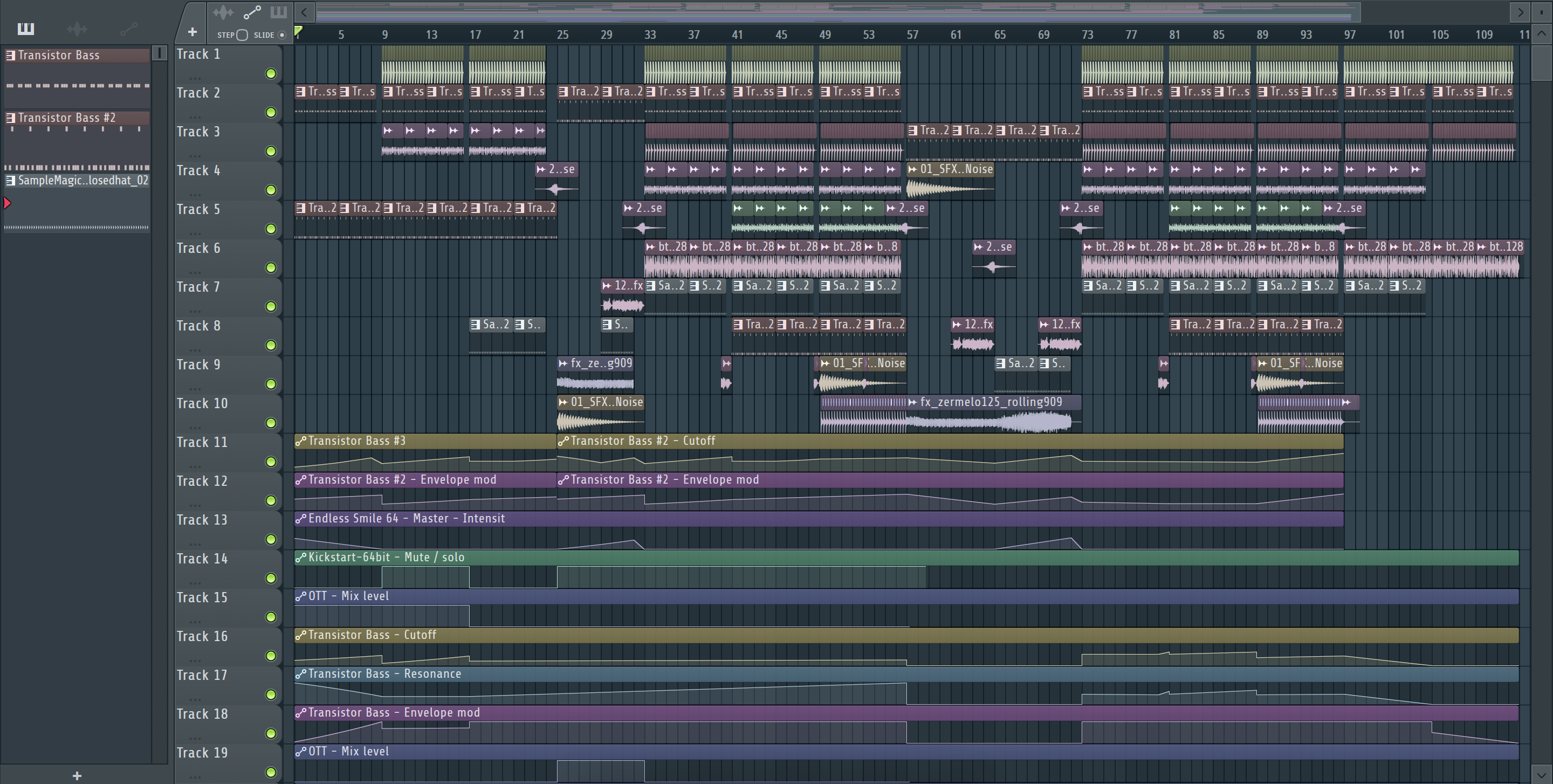The image size is (1553, 784).
Task: Click the plus button below the picker list
Action: (x=77, y=775)
